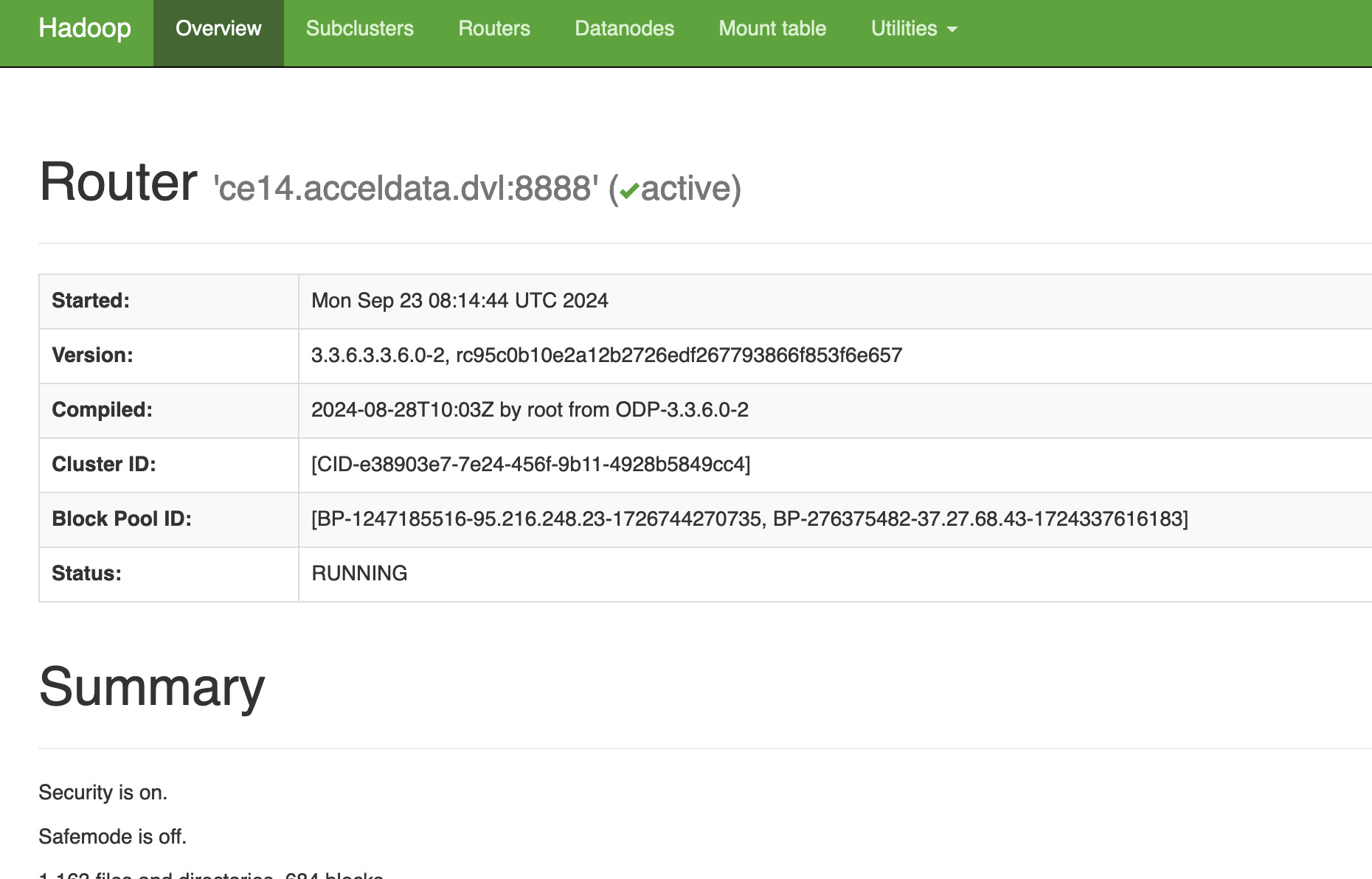Click the start time Mon Sep 23 08:14:44

(460, 301)
